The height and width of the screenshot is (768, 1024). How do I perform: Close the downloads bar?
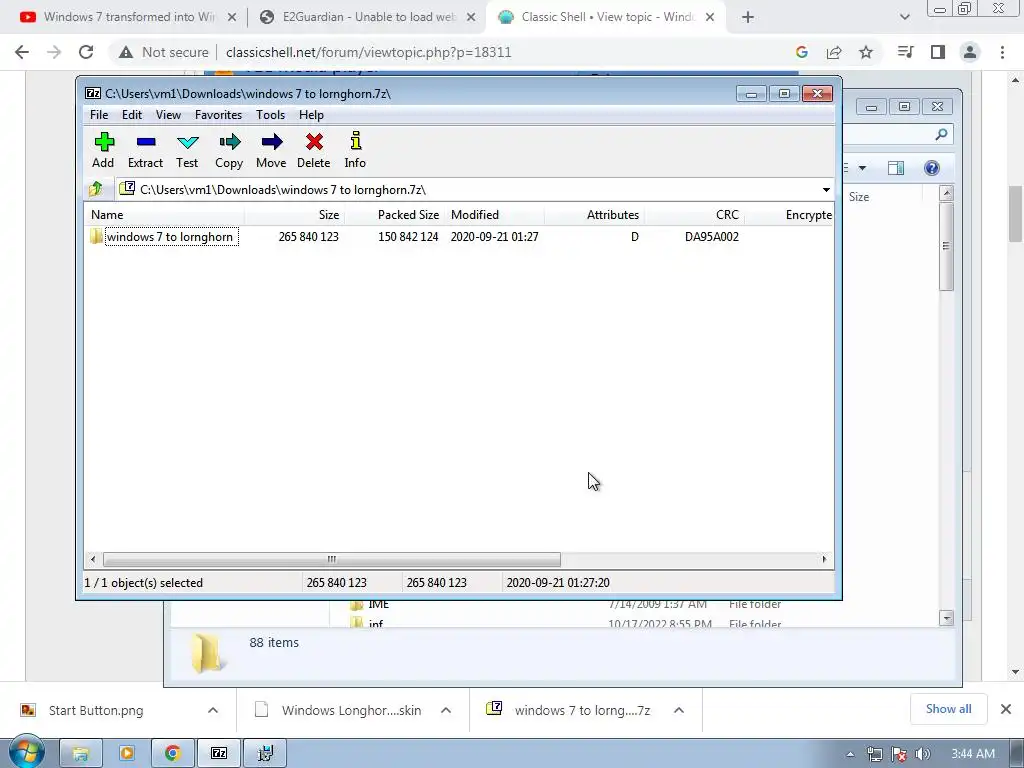click(1006, 709)
